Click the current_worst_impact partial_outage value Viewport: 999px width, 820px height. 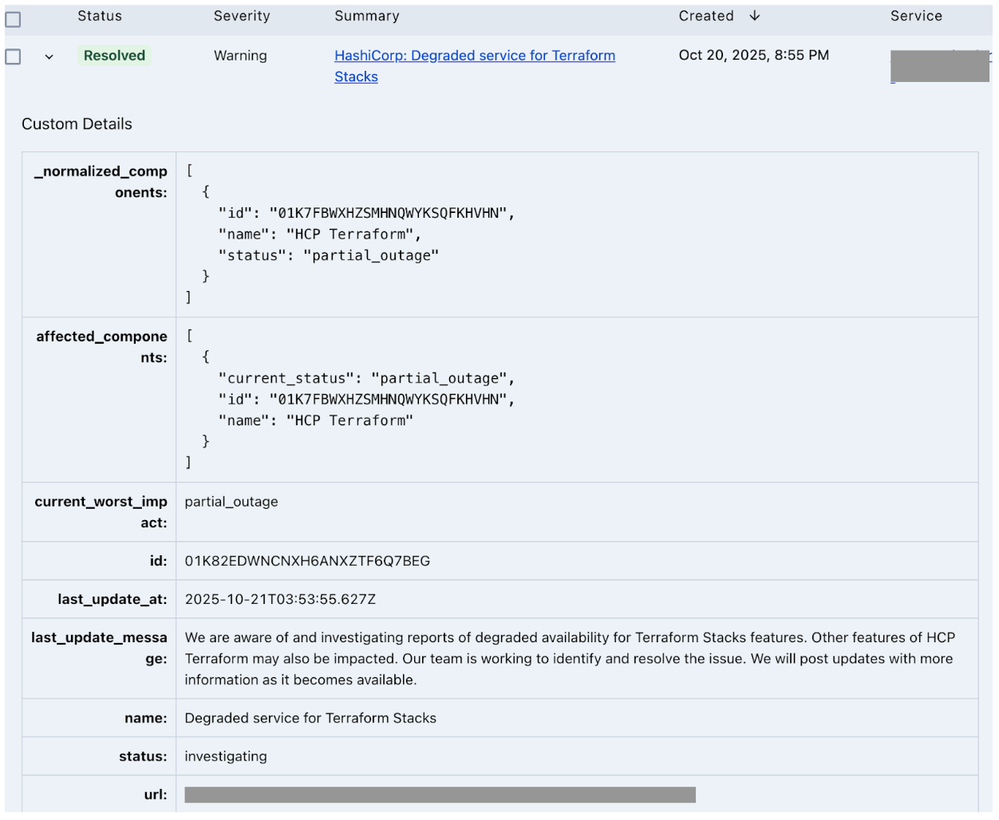(231, 502)
